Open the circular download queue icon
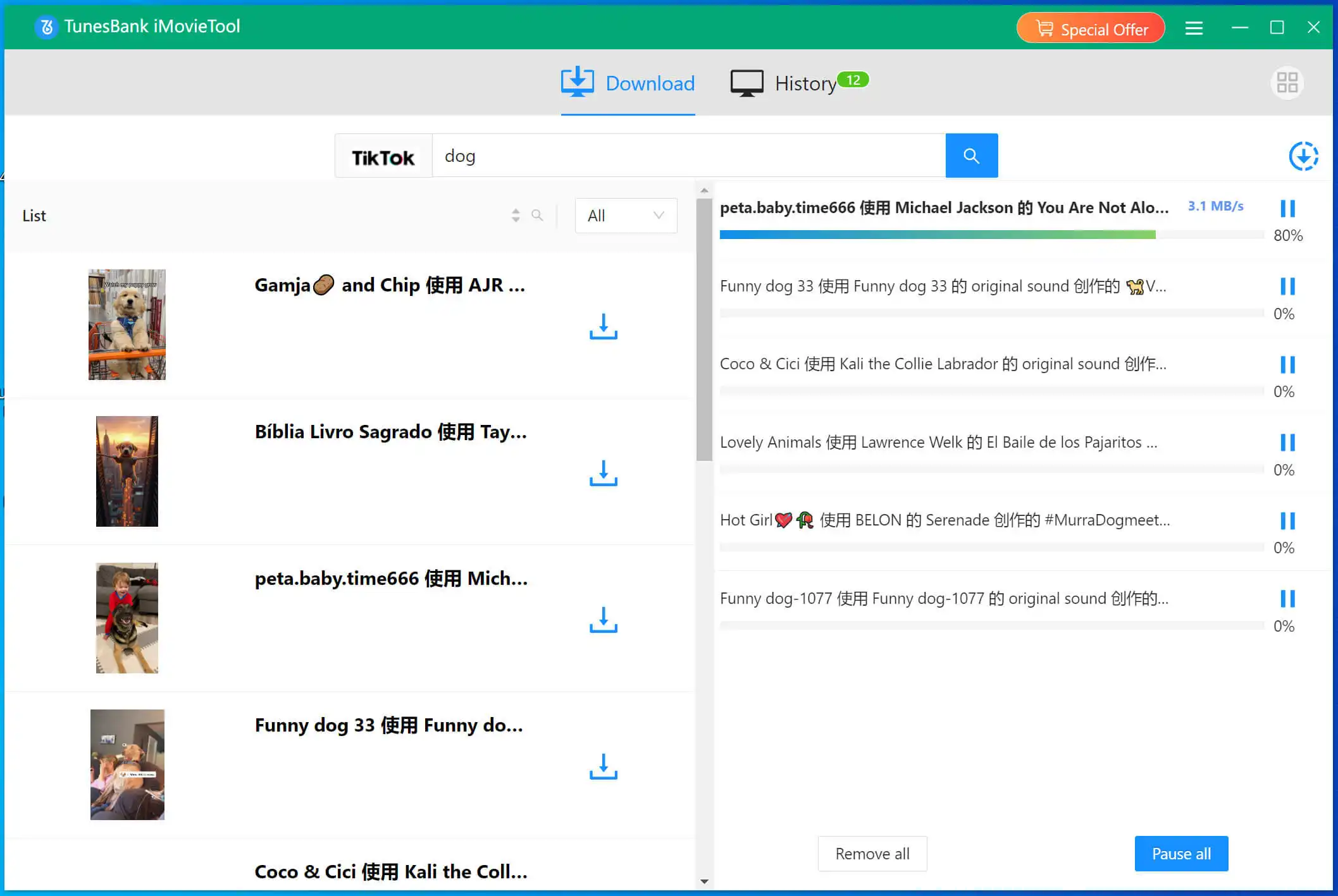 coord(1303,156)
